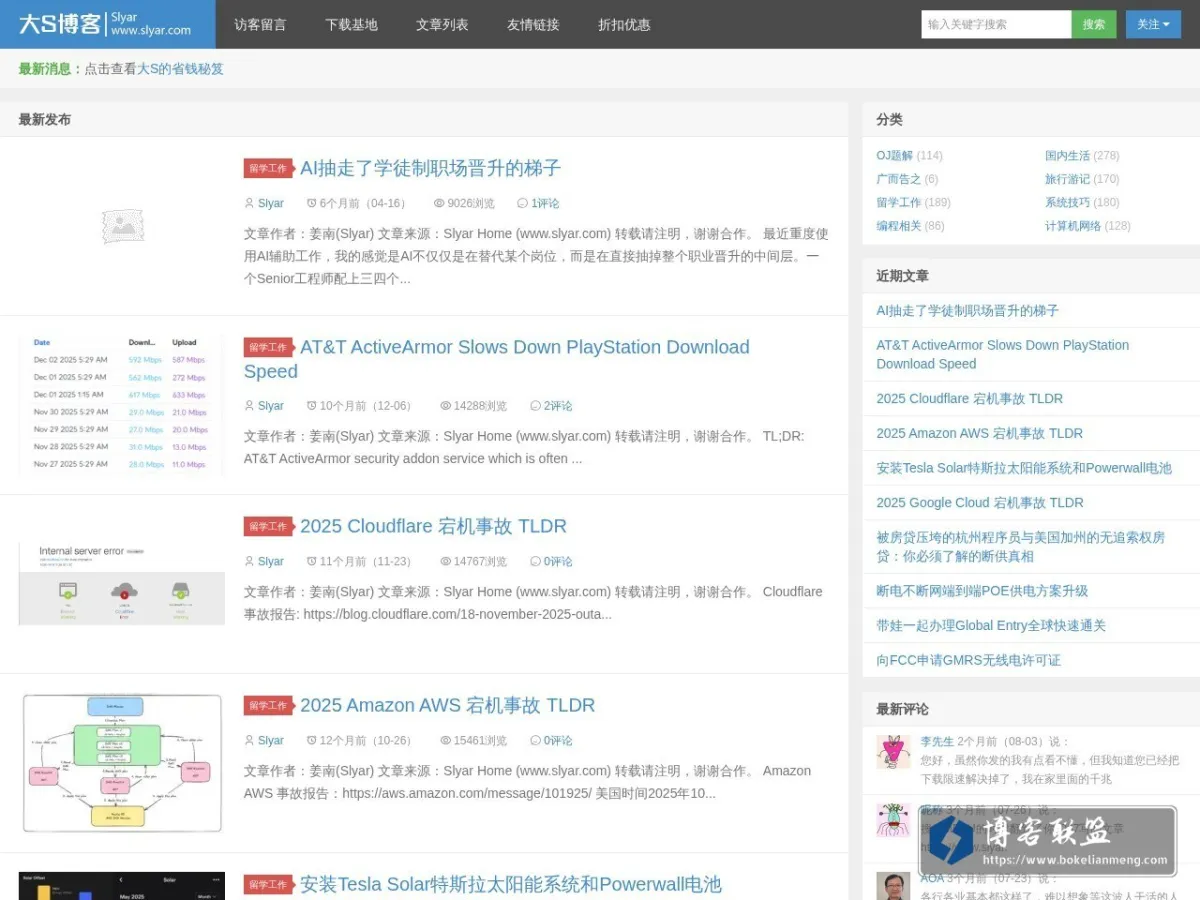Focus the 输入关键字搜索 search field
1200x900 pixels.
(x=996, y=24)
